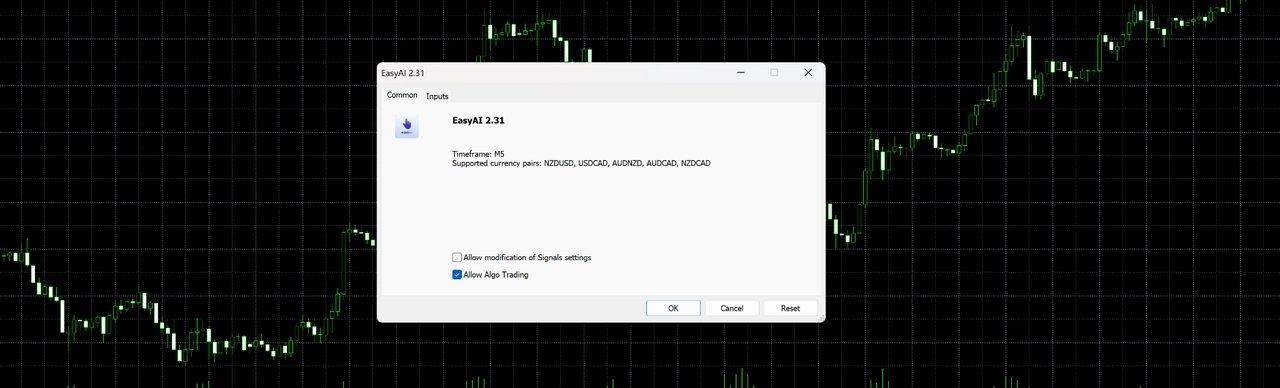Uncheck the Allow Algo Trading checkbox
The height and width of the screenshot is (388, 1280).
tap(457, 275)
